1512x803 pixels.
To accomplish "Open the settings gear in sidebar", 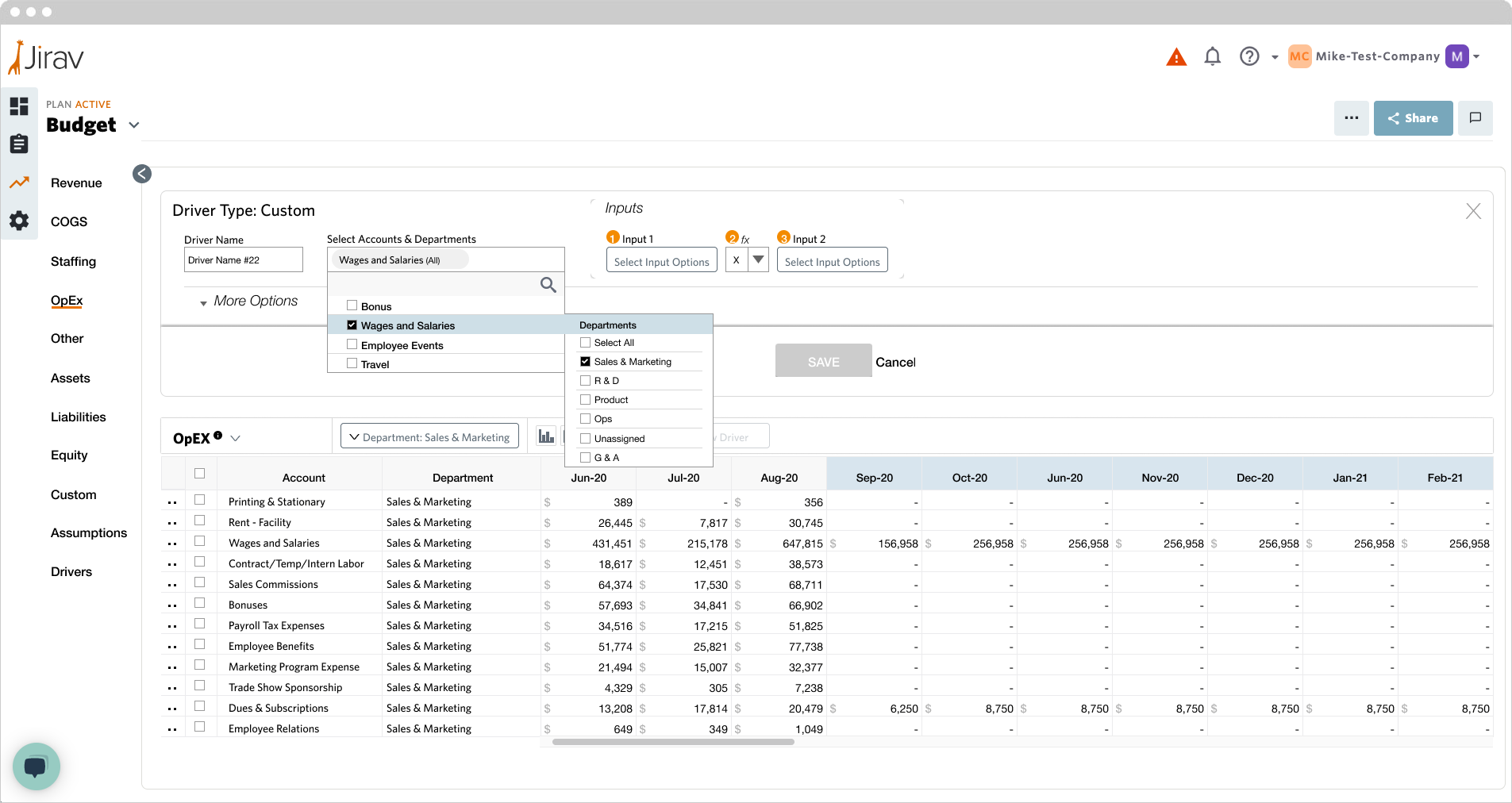I will click(x=19, y=221).
